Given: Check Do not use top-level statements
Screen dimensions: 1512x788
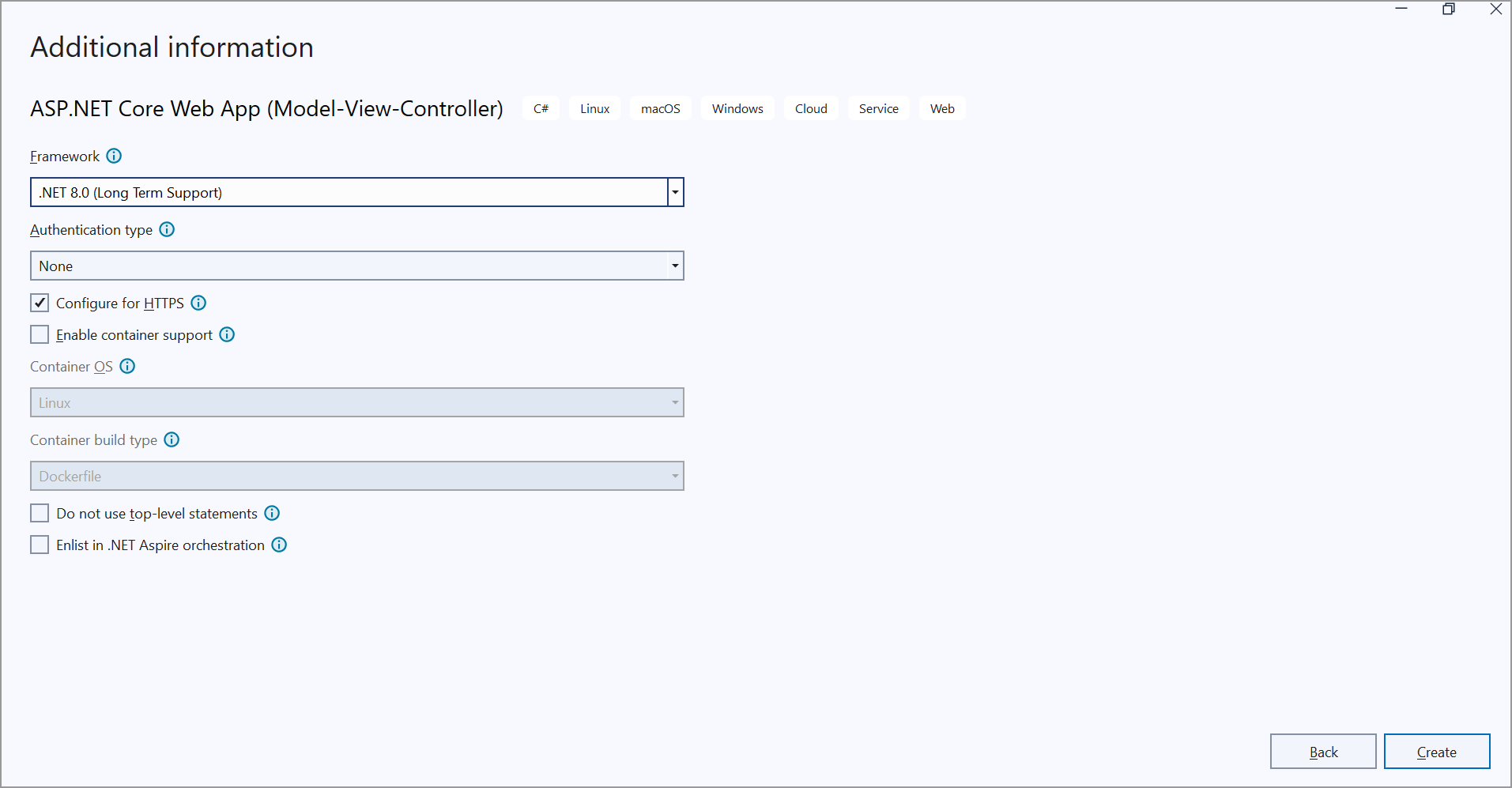Looking at the screenshot, I should [40, 513].
